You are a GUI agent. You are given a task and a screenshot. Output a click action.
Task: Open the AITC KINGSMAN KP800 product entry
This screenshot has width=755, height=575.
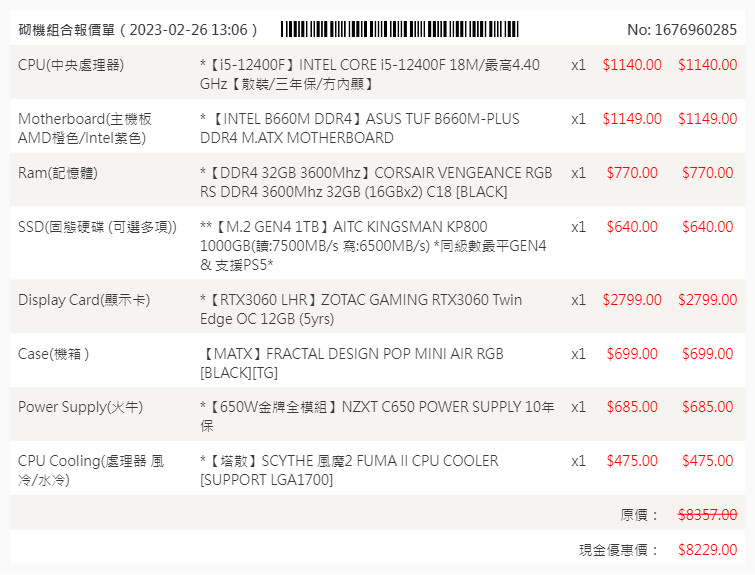(373, 245)
